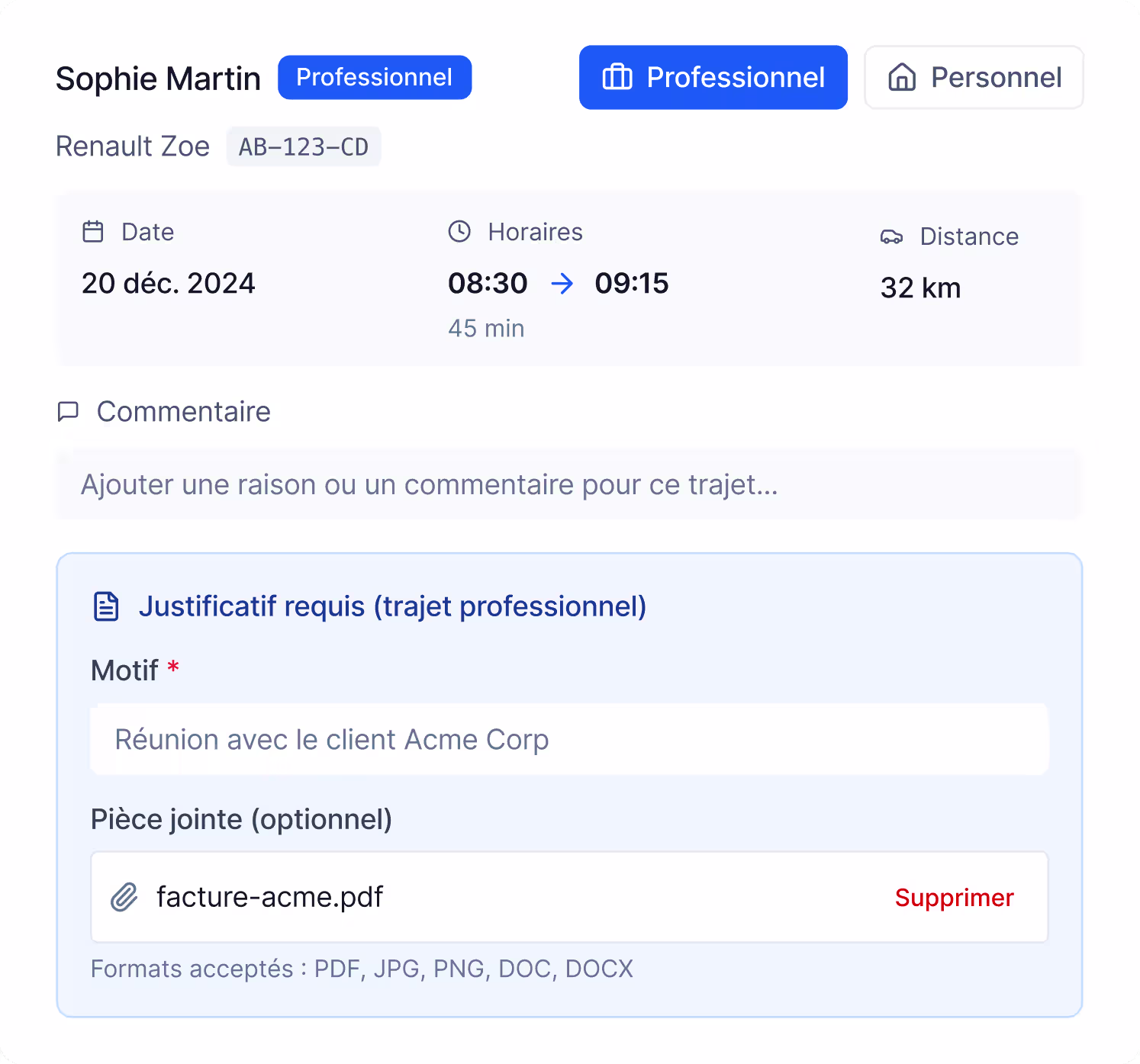
Task: Click the vehicle name Renault Zoe
Action: tap(133, 146)
